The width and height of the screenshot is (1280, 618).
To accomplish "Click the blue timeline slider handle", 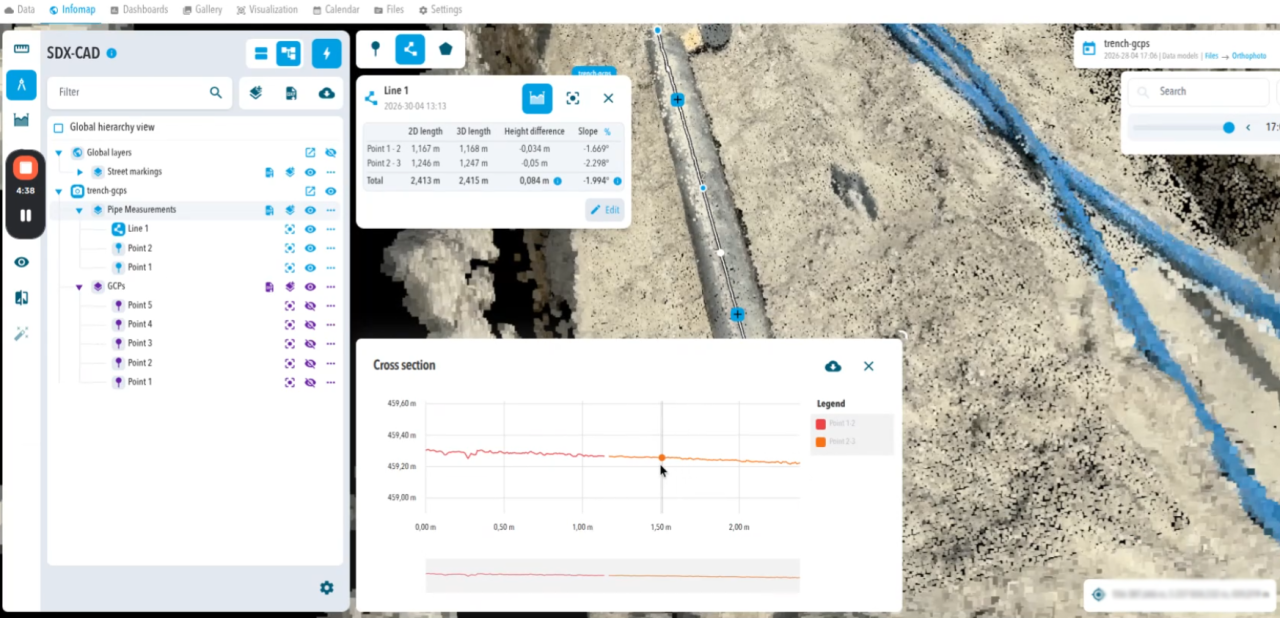I will point(1229,127).
